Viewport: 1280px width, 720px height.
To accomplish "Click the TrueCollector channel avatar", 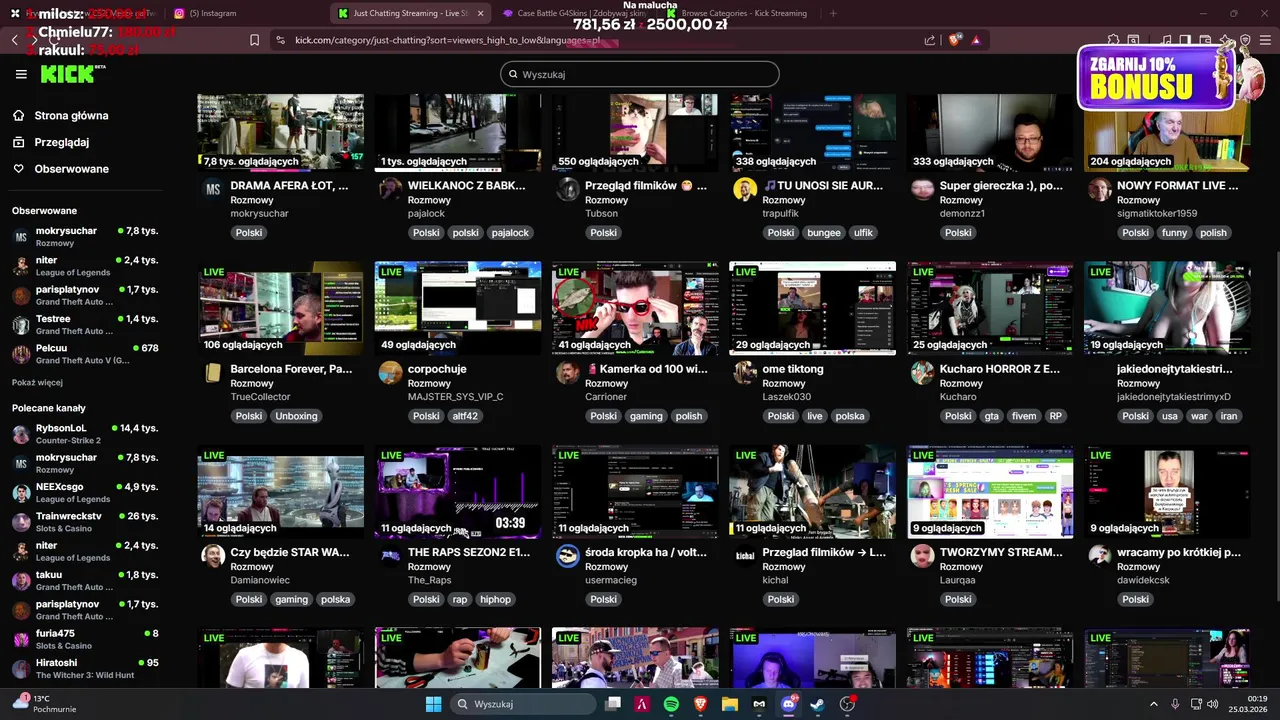I will coord(213,373).
